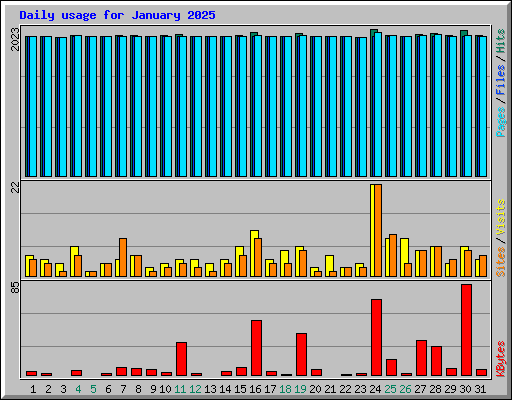Click the 2023 scale value on the top chart
The image size is (512, 400).
15,39
